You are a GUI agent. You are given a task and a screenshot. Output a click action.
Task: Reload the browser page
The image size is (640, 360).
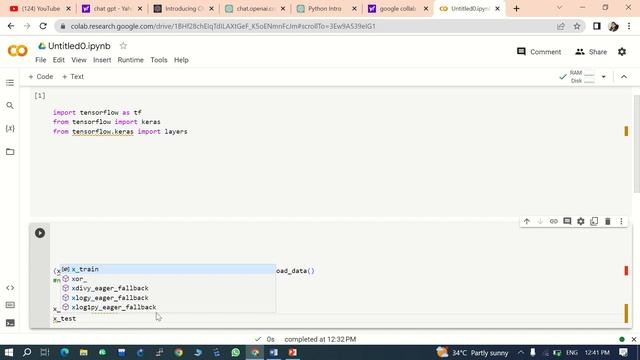pos(43,26)
